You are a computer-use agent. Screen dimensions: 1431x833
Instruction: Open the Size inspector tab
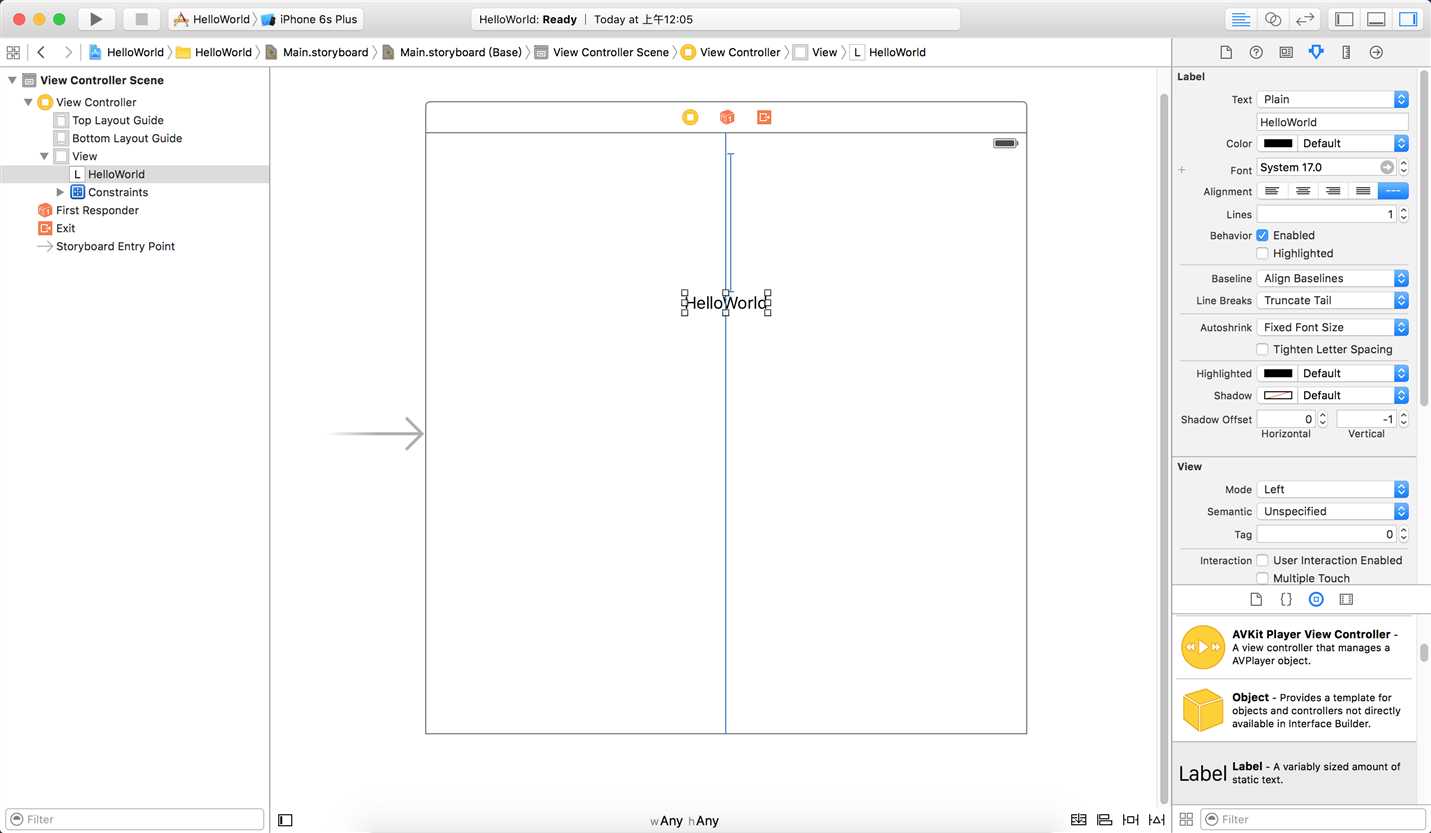click(1346, 52)
